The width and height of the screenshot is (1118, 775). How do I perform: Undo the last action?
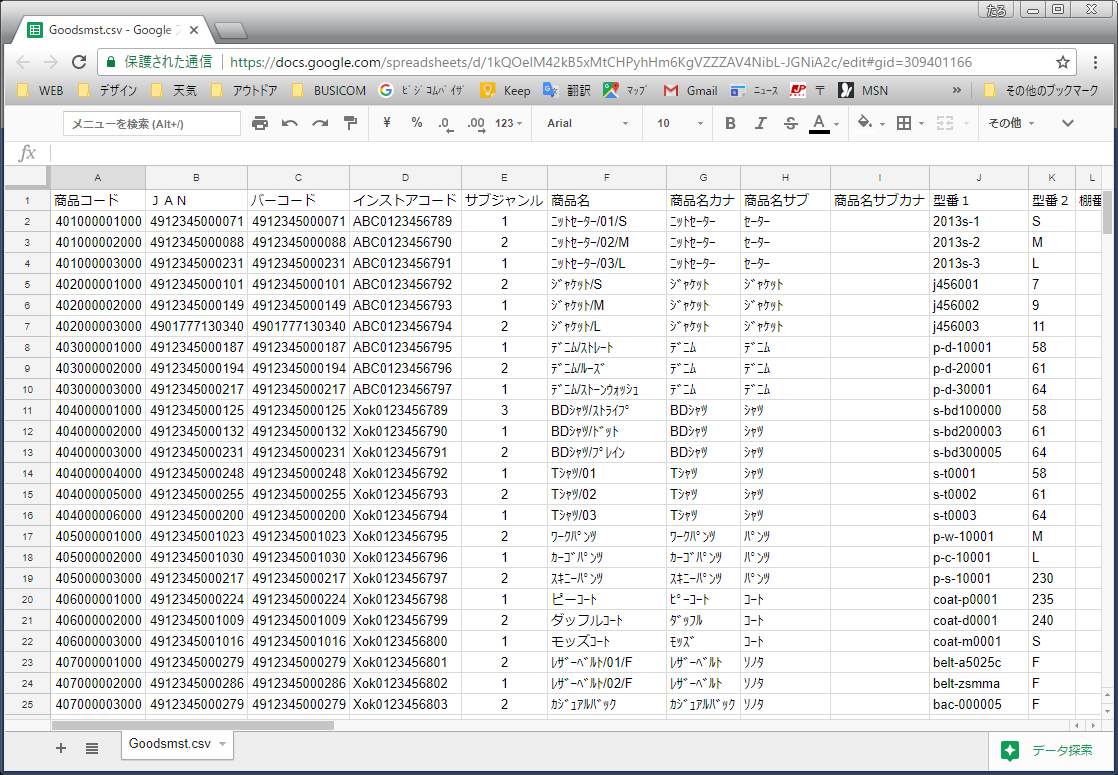tap(290, 123)
